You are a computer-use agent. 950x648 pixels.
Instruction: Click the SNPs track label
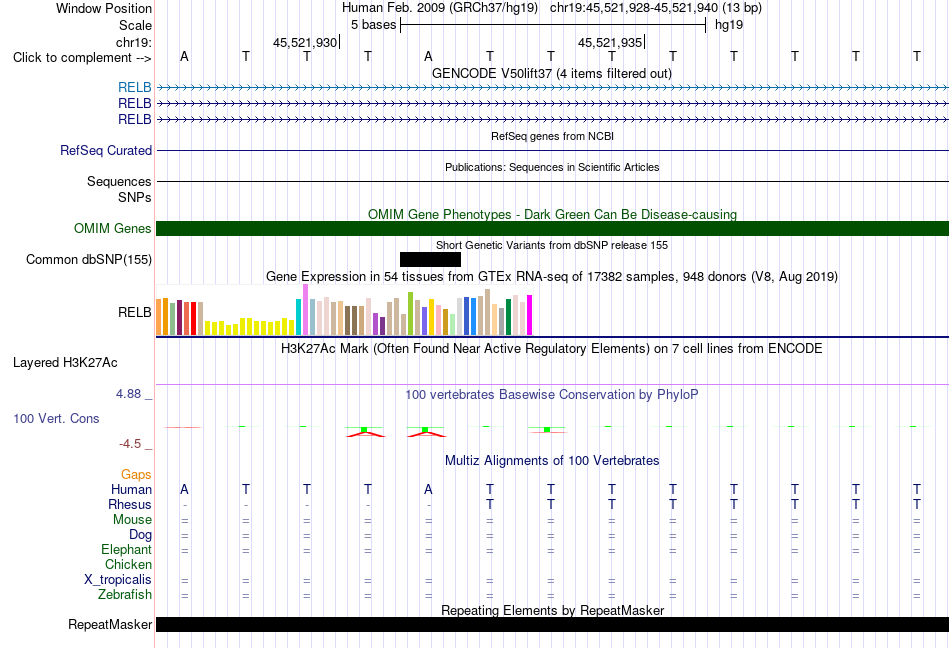(135, 197)
